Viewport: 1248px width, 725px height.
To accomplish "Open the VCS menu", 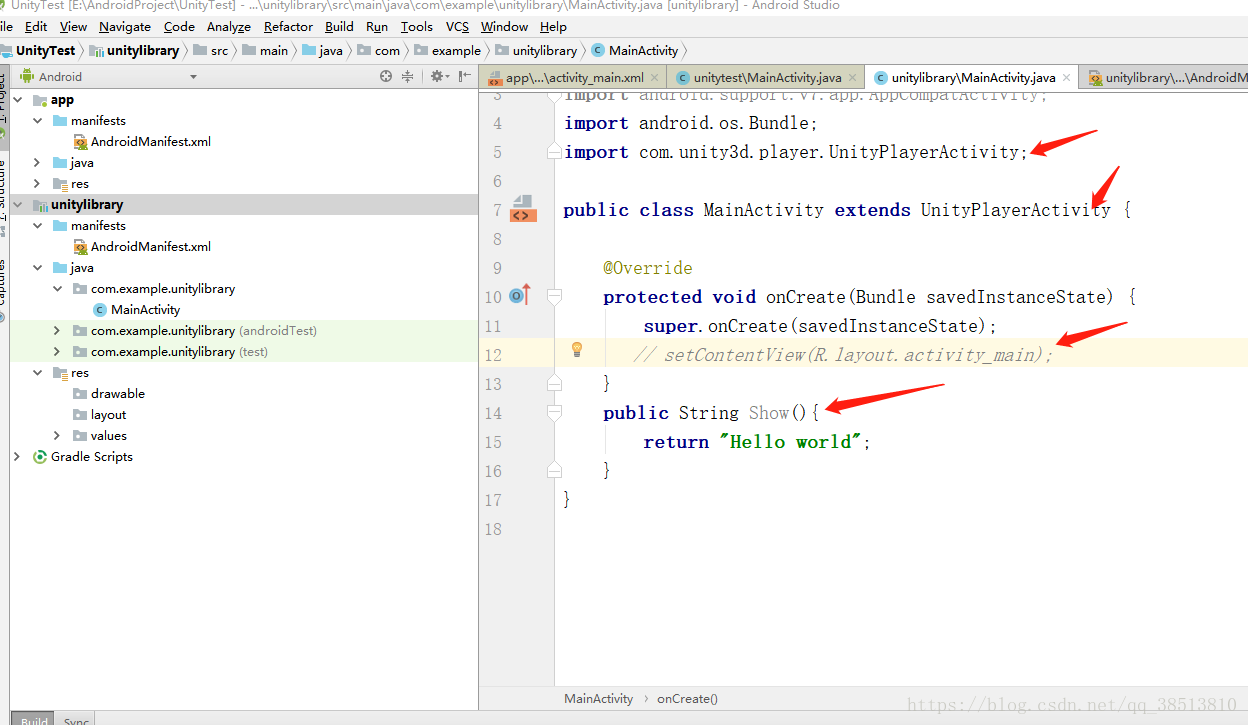I will coord(457,27).
